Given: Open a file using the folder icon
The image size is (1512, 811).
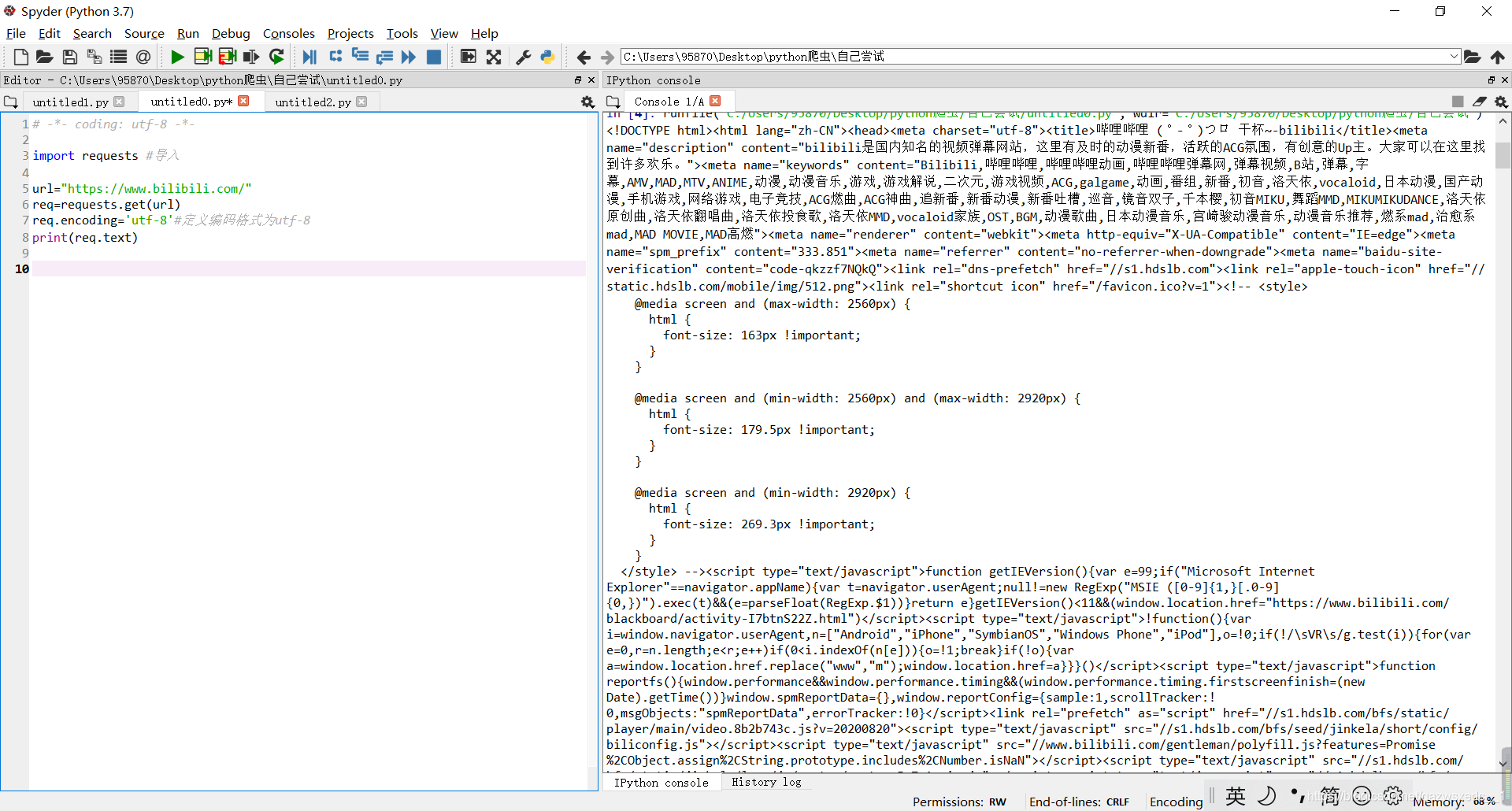Looking at the screenshot, I should tap(45, 57).
